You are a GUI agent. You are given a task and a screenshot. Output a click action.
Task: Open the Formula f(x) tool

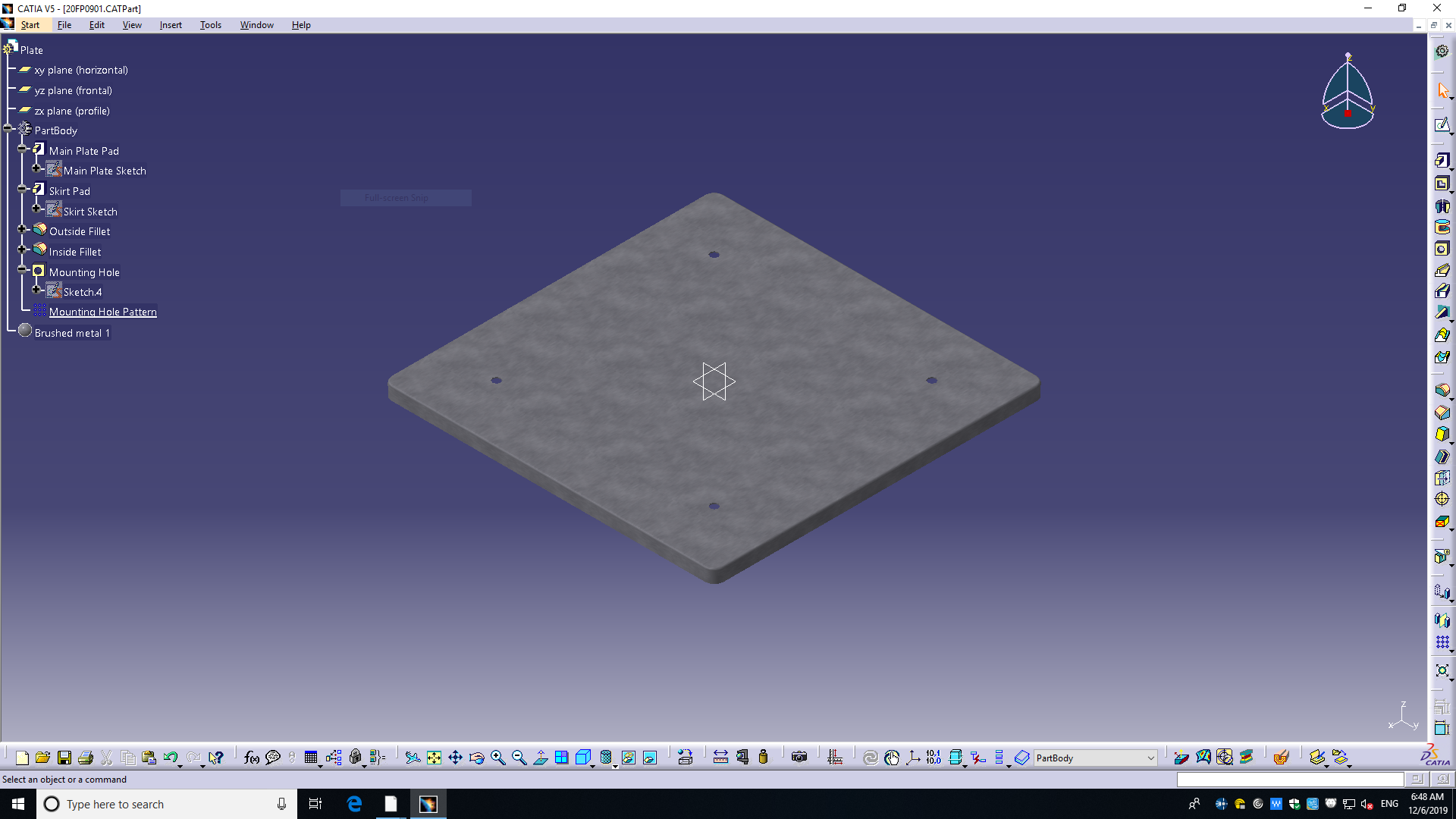tap(252, 758)
